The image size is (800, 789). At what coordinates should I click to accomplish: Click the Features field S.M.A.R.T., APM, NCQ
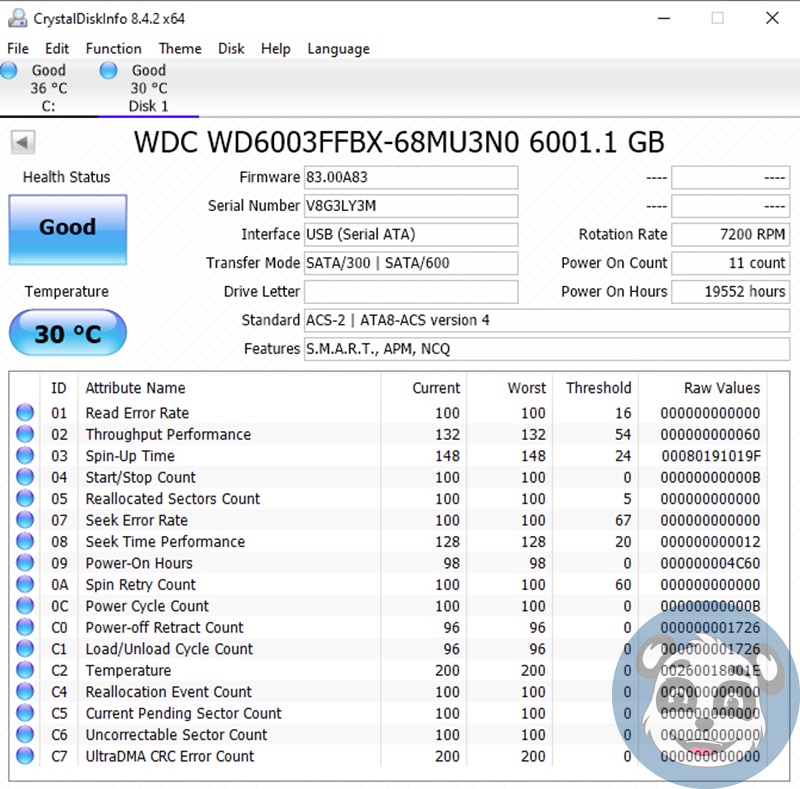(x=546, y=349)
